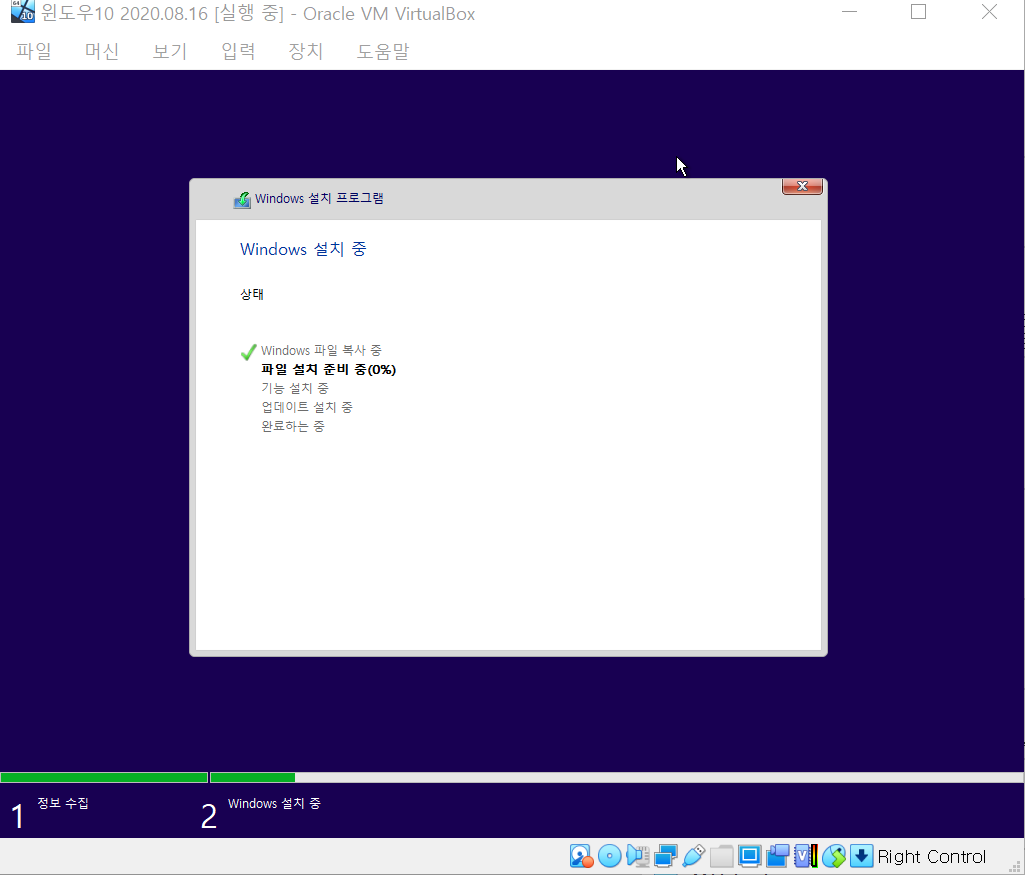This screenshot has width=1025, height=875.
Task: Click the completed step 1 progress bar
Action: (x=104, y=778)
